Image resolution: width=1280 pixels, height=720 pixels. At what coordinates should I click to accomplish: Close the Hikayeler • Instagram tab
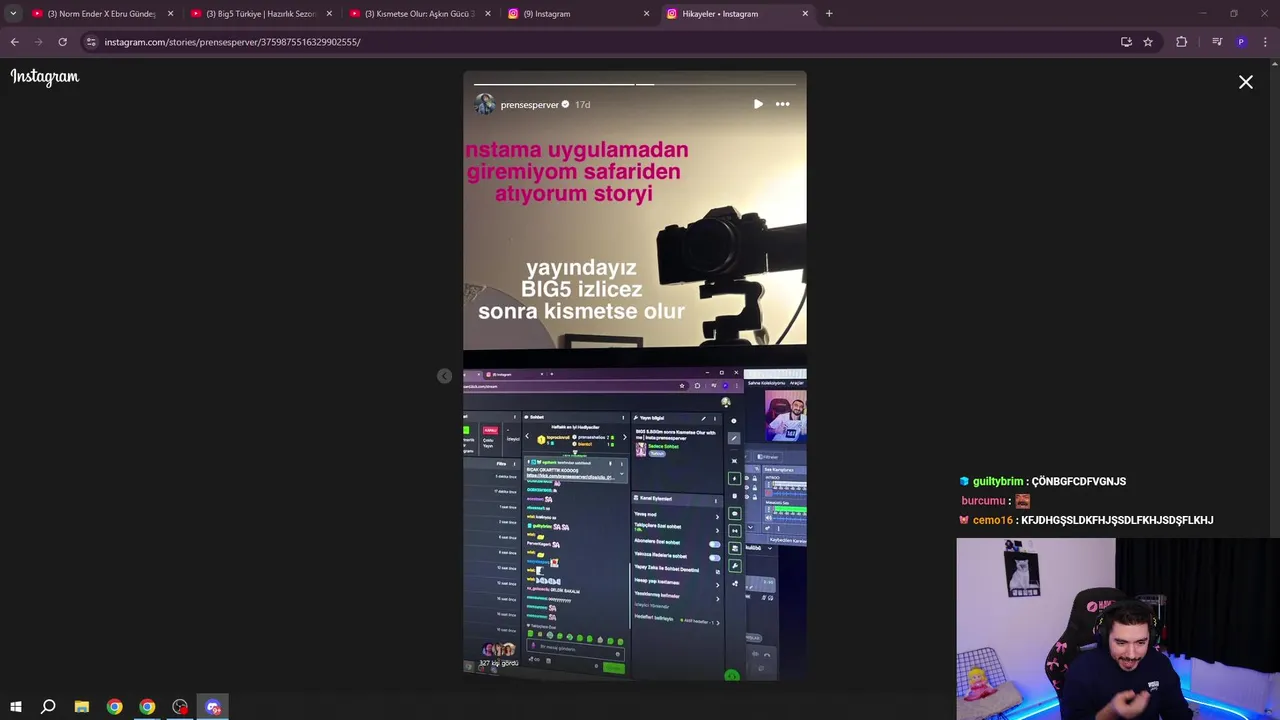click(805, 14)
